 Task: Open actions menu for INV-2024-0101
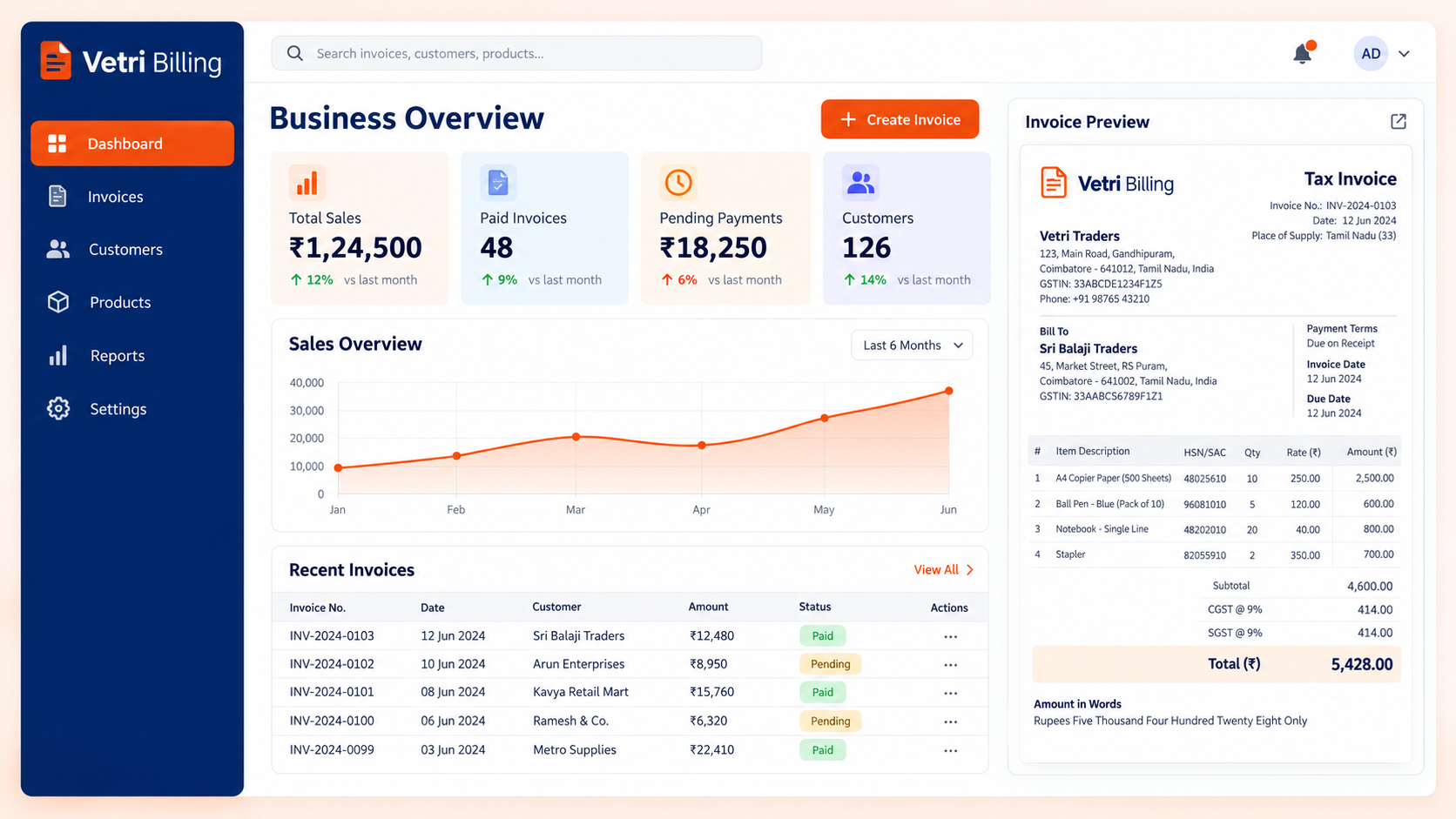(950, 693)
